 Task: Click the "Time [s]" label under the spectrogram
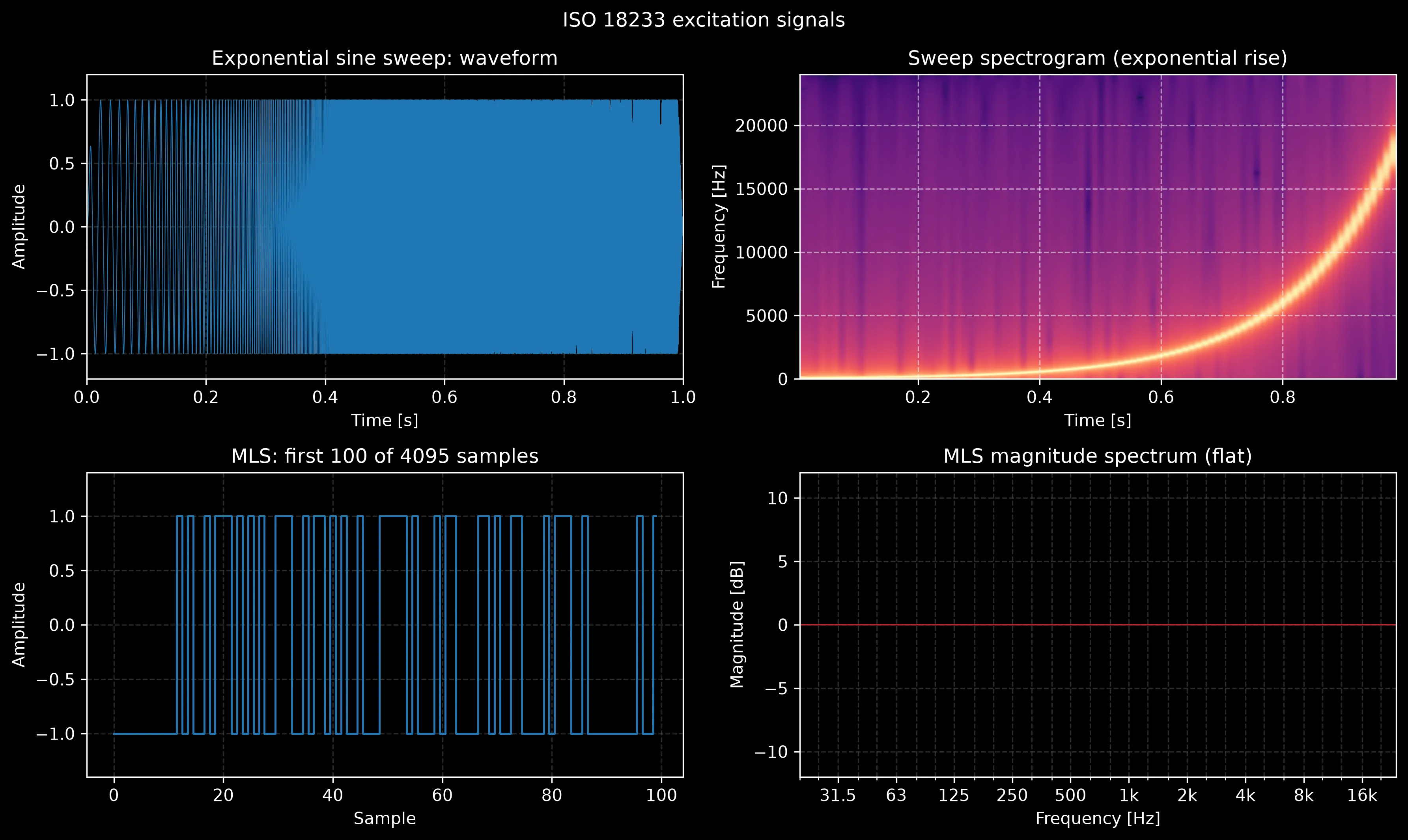point(1098,421)
